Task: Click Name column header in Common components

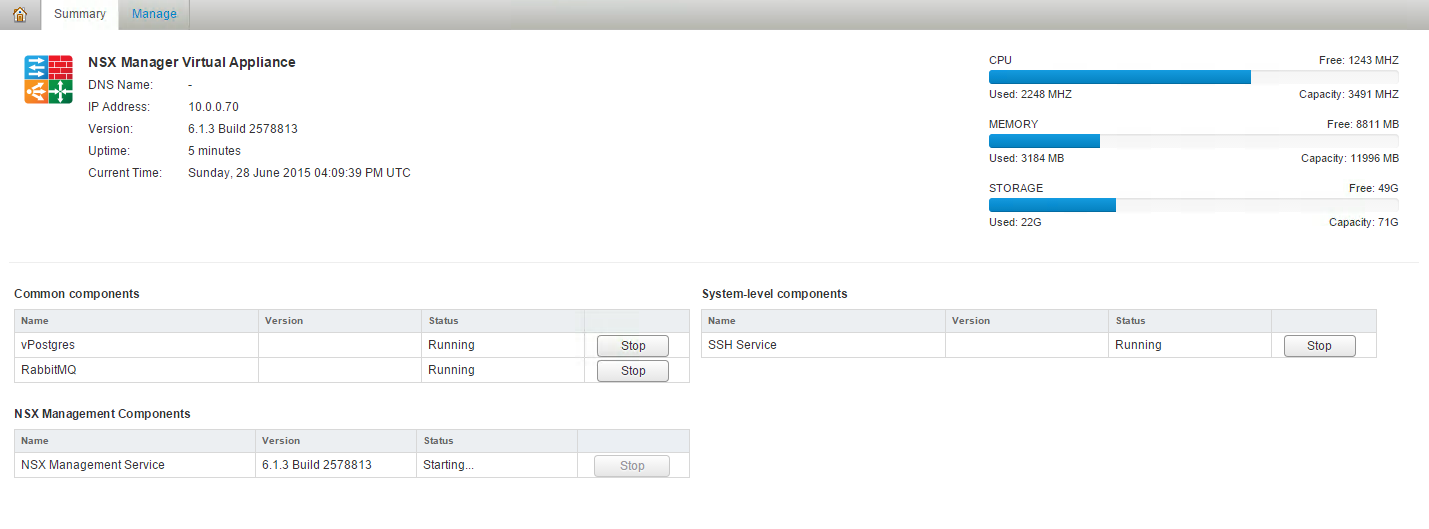Action: 35,321
